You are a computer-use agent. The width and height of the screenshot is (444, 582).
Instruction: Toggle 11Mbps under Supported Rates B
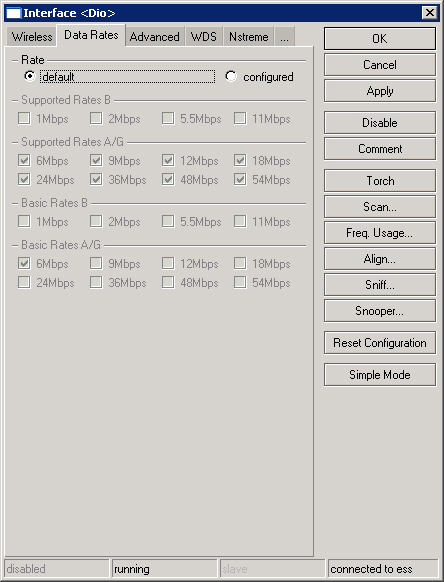(240, 118)
